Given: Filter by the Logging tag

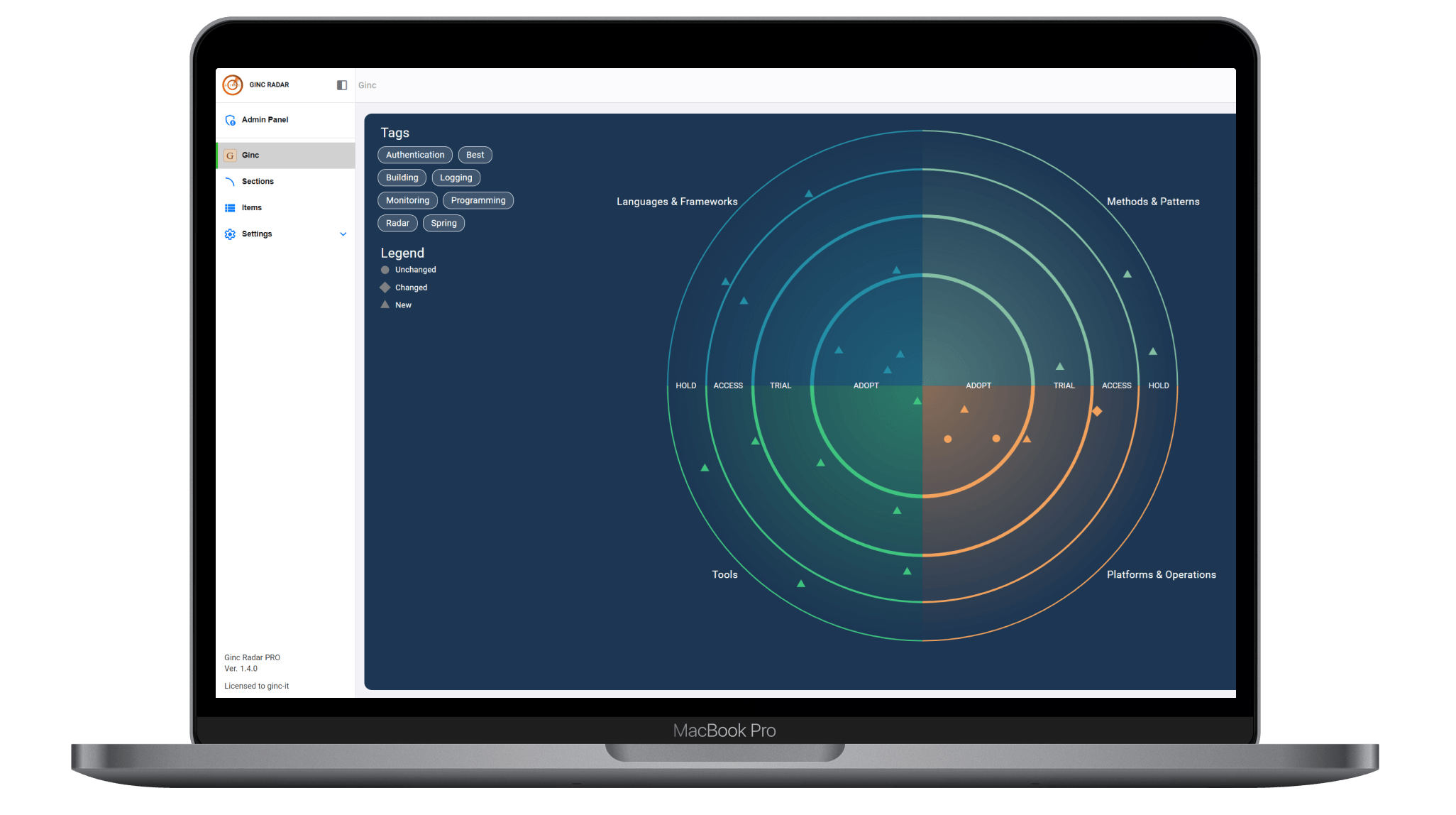Looking at the screenshot, I should pos(456,177).
